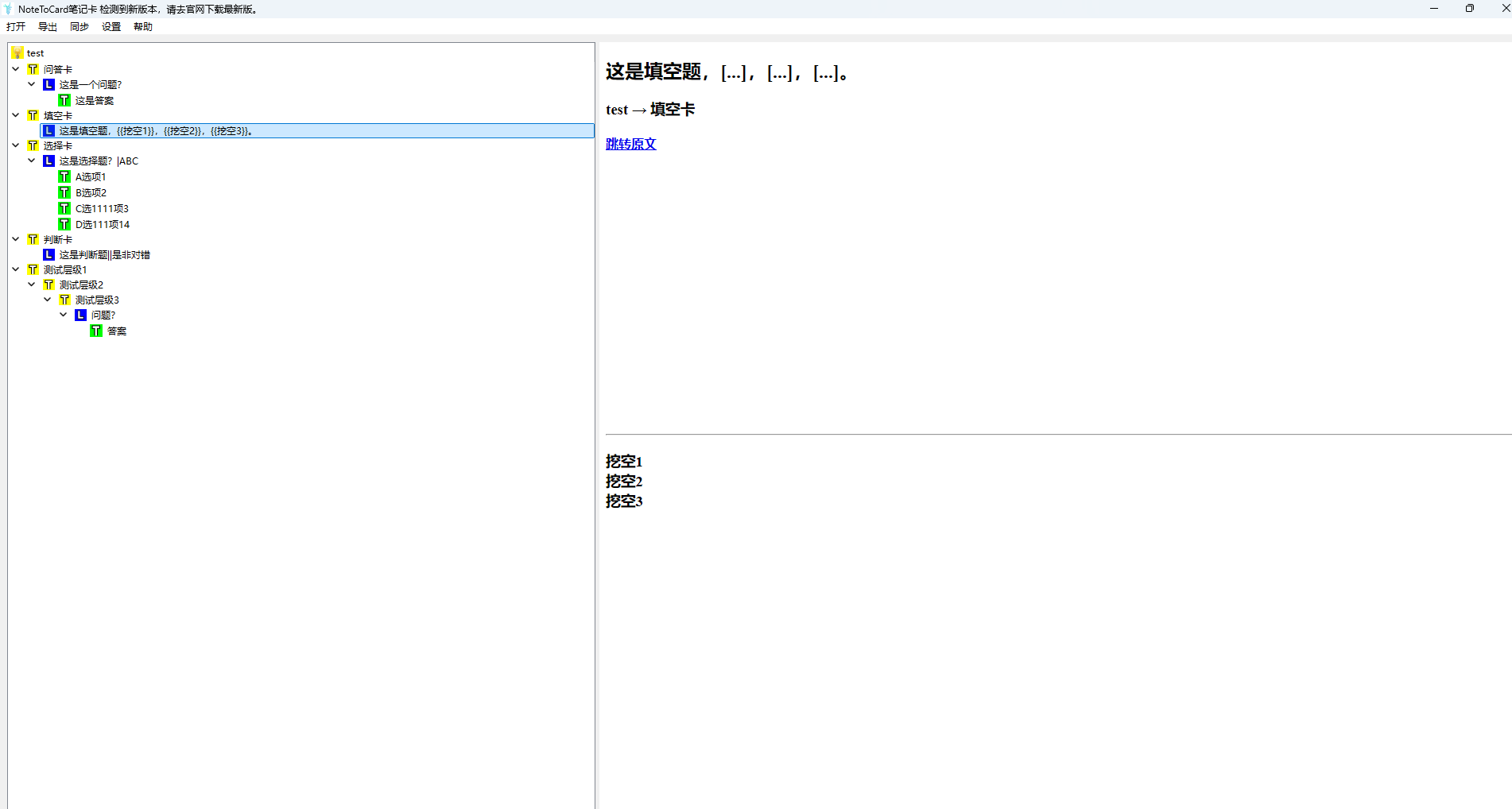The image size is (1512, 809).
Task: Click the test → 填空卡 breadcrumb text
Action: 650,110
